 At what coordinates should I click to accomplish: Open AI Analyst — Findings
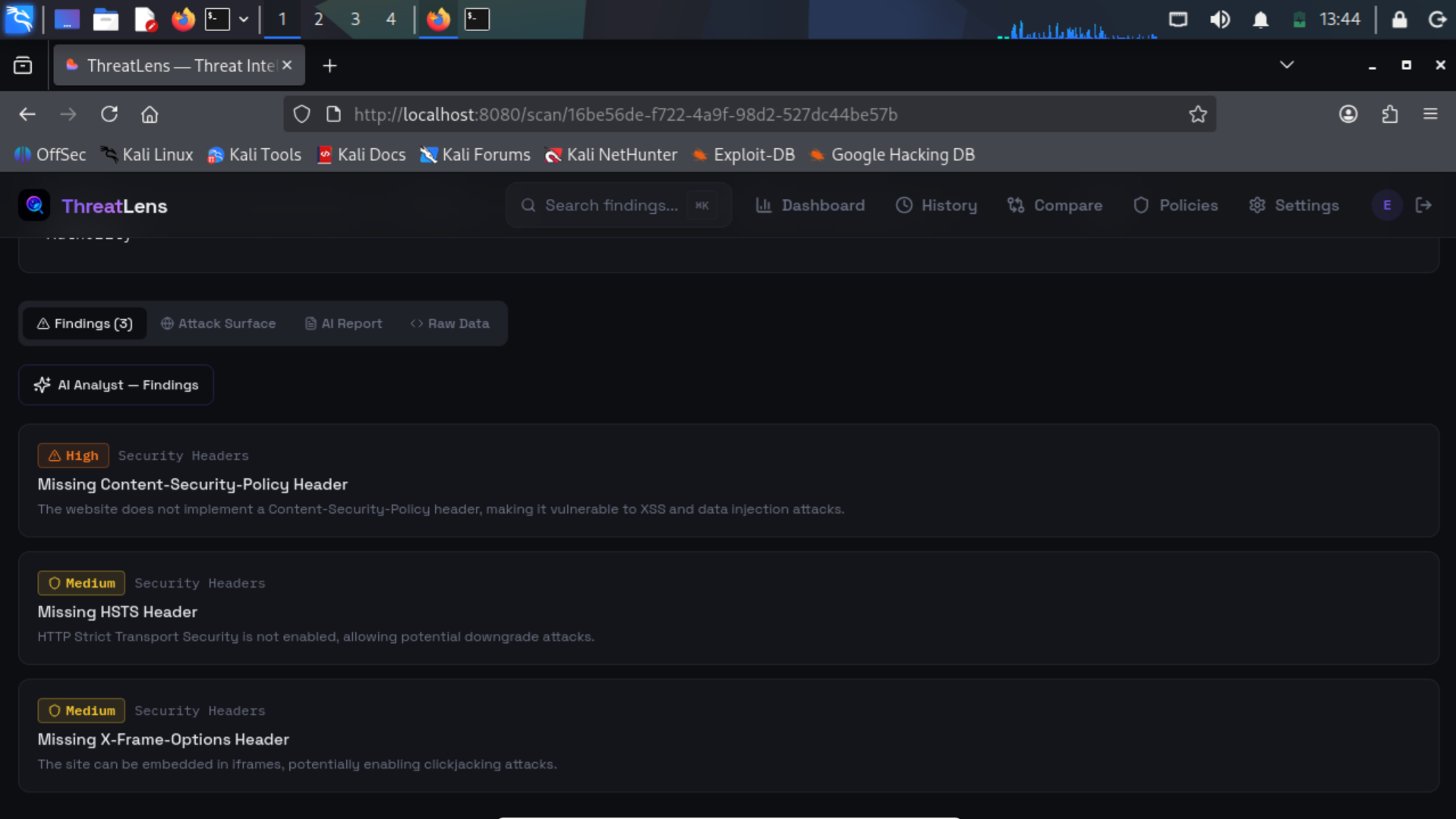click(x=116, y=385)
